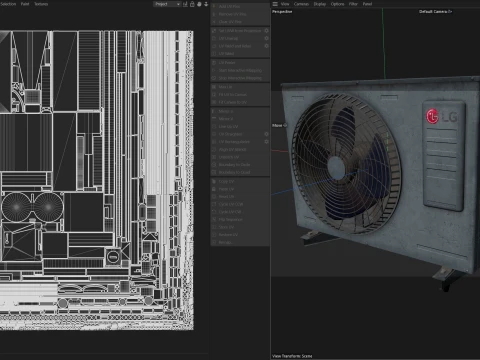Run the UV Straighten command
The height and width of the screenshot is (360, 480).
point(237,134)
